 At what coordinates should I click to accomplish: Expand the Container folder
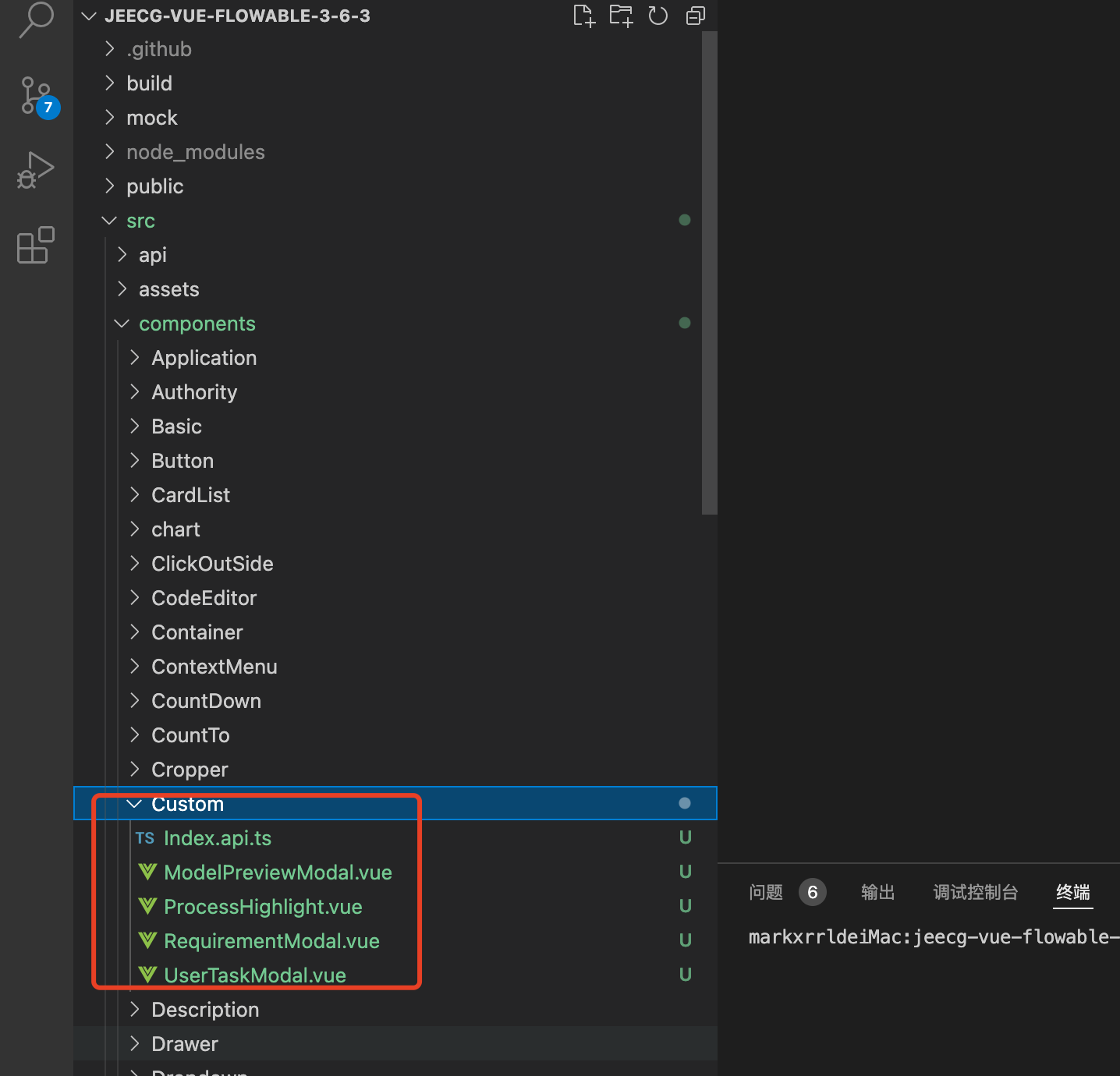(x=135, y=632)
